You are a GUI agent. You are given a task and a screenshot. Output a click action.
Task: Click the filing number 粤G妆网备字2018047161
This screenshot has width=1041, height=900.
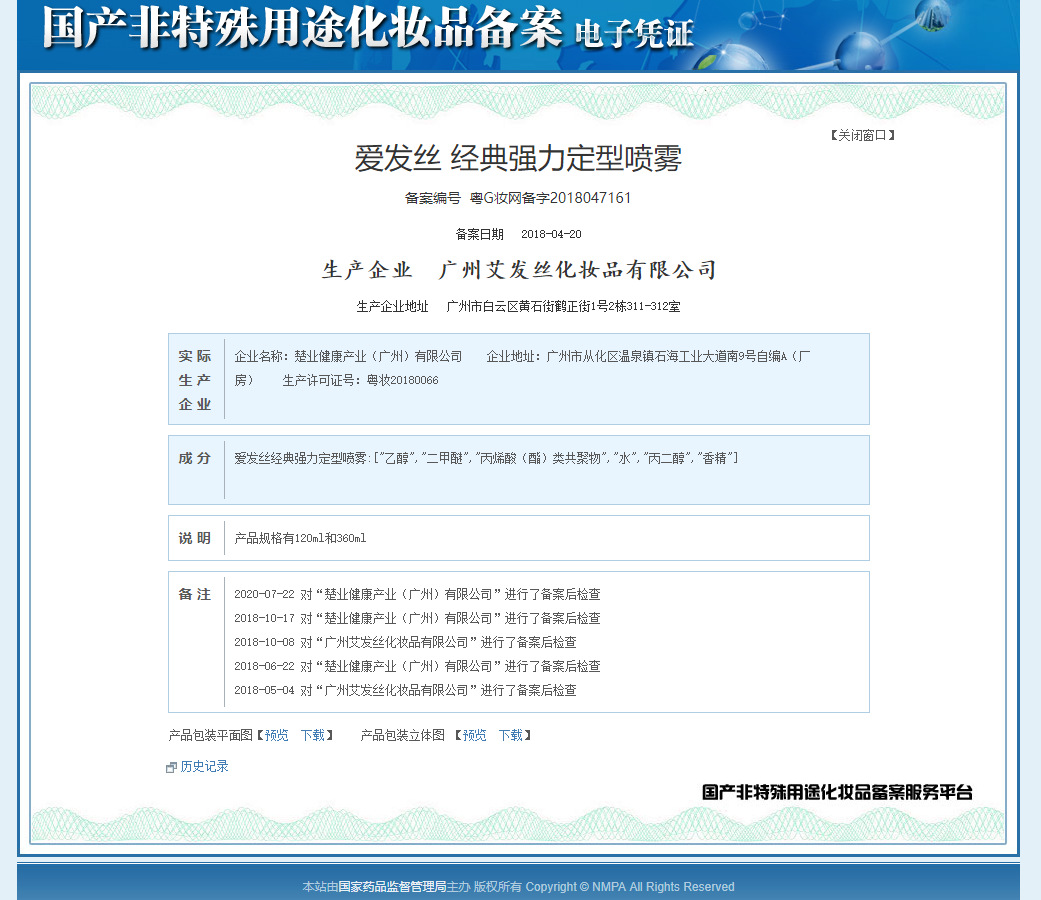coord(550,198)
